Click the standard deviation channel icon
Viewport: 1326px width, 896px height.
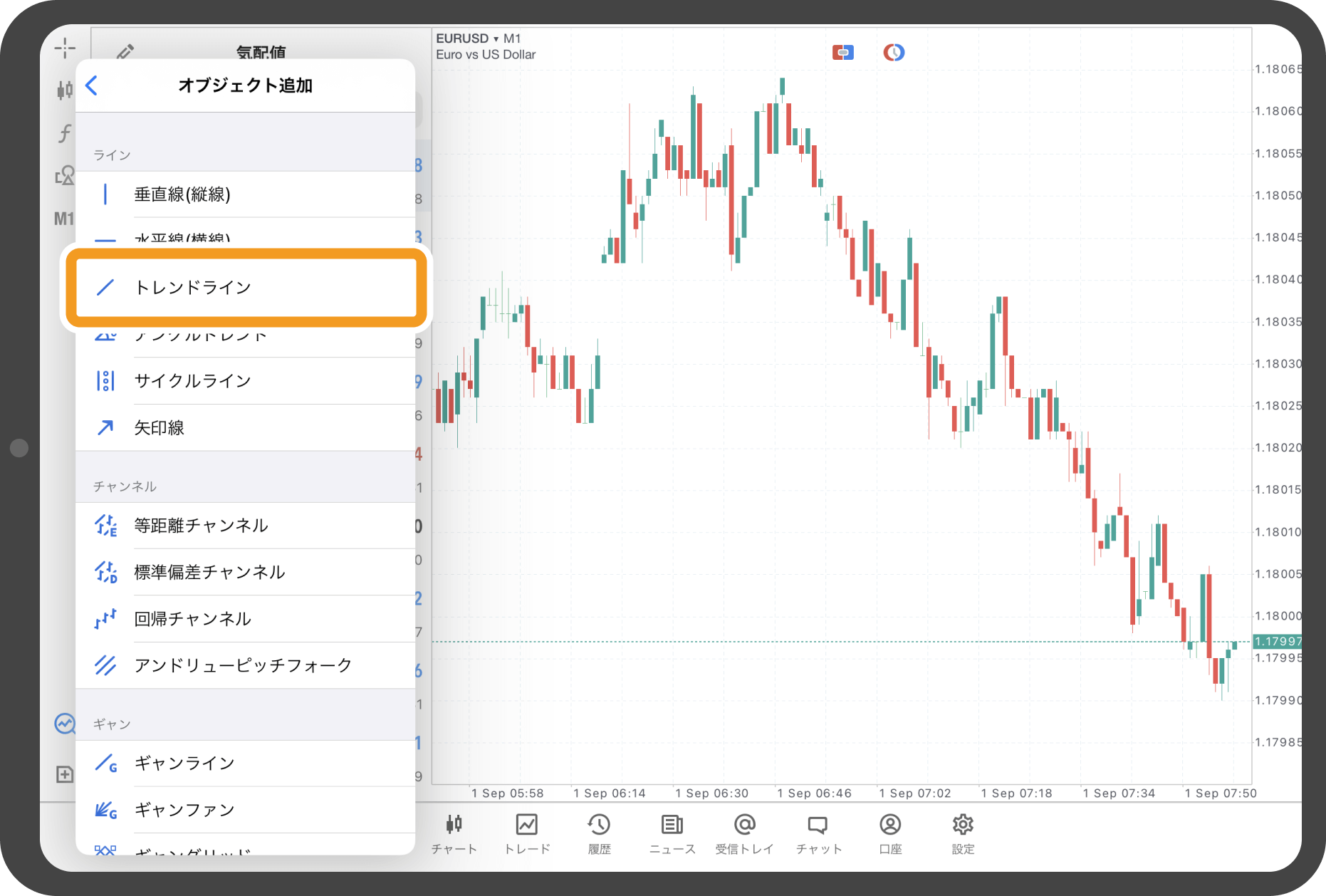[x=106, y=572]
